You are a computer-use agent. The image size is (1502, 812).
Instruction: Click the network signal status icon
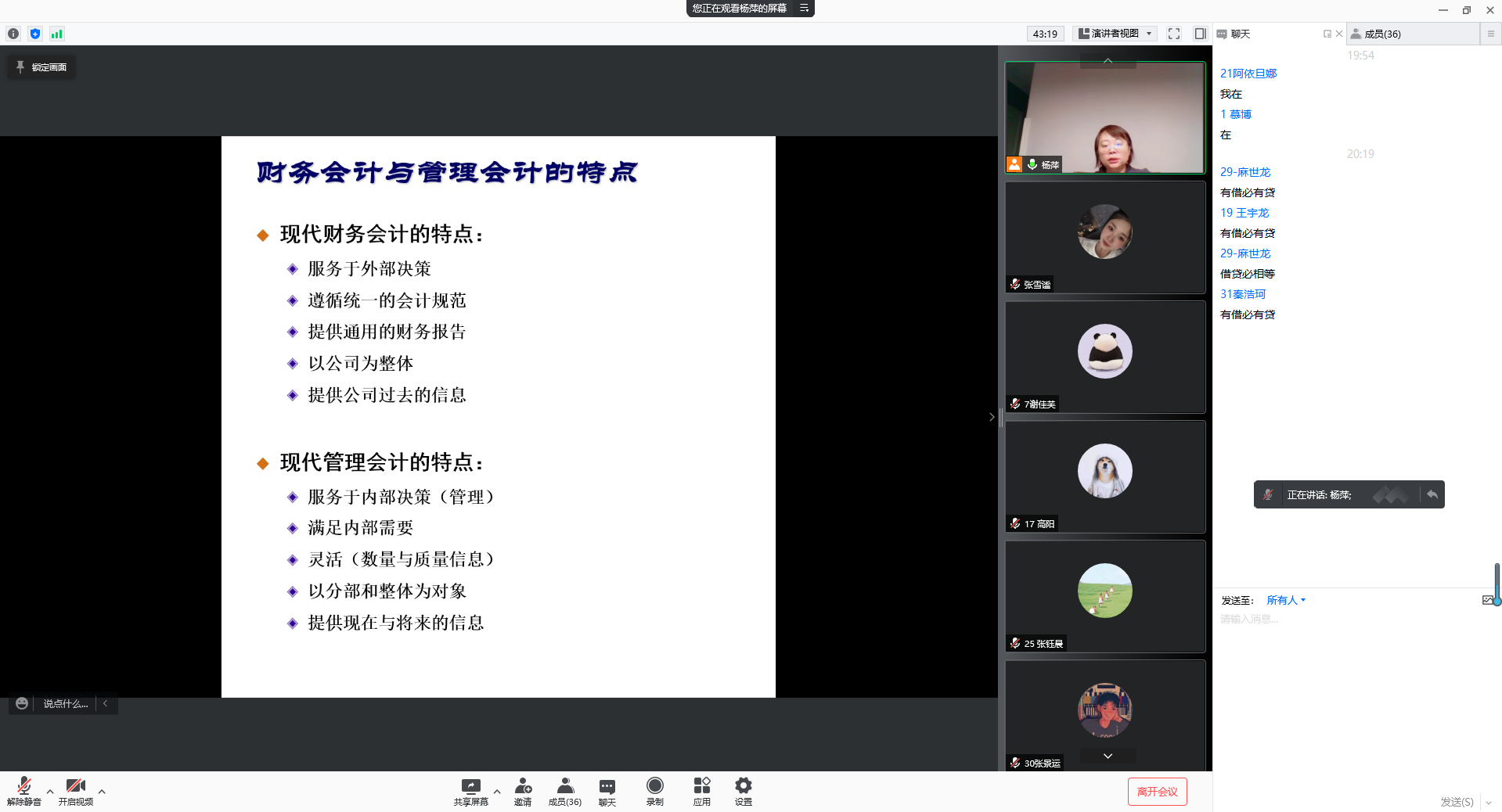(x=56, y=34)
